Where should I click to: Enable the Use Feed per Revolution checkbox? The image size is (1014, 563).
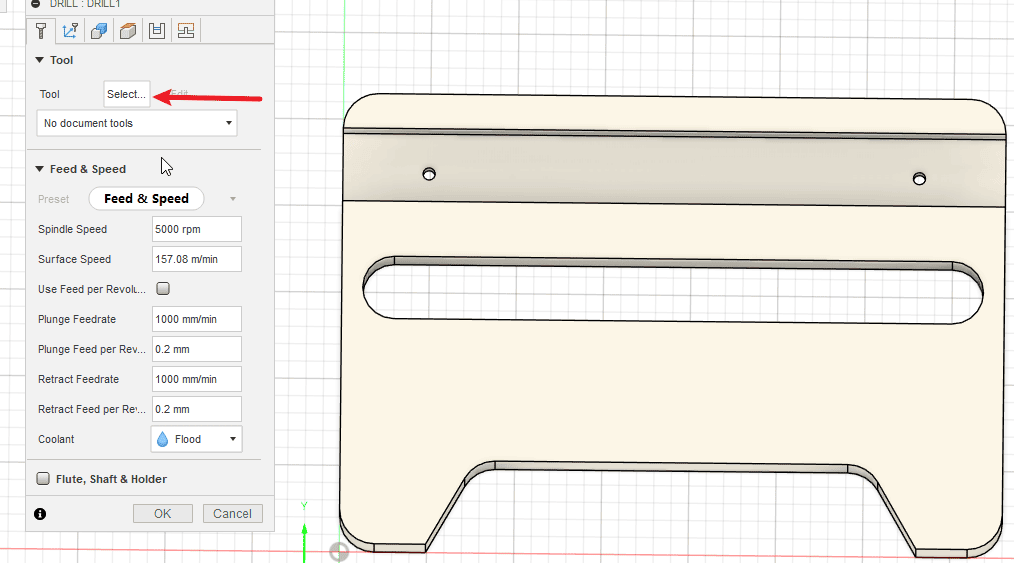163,289
